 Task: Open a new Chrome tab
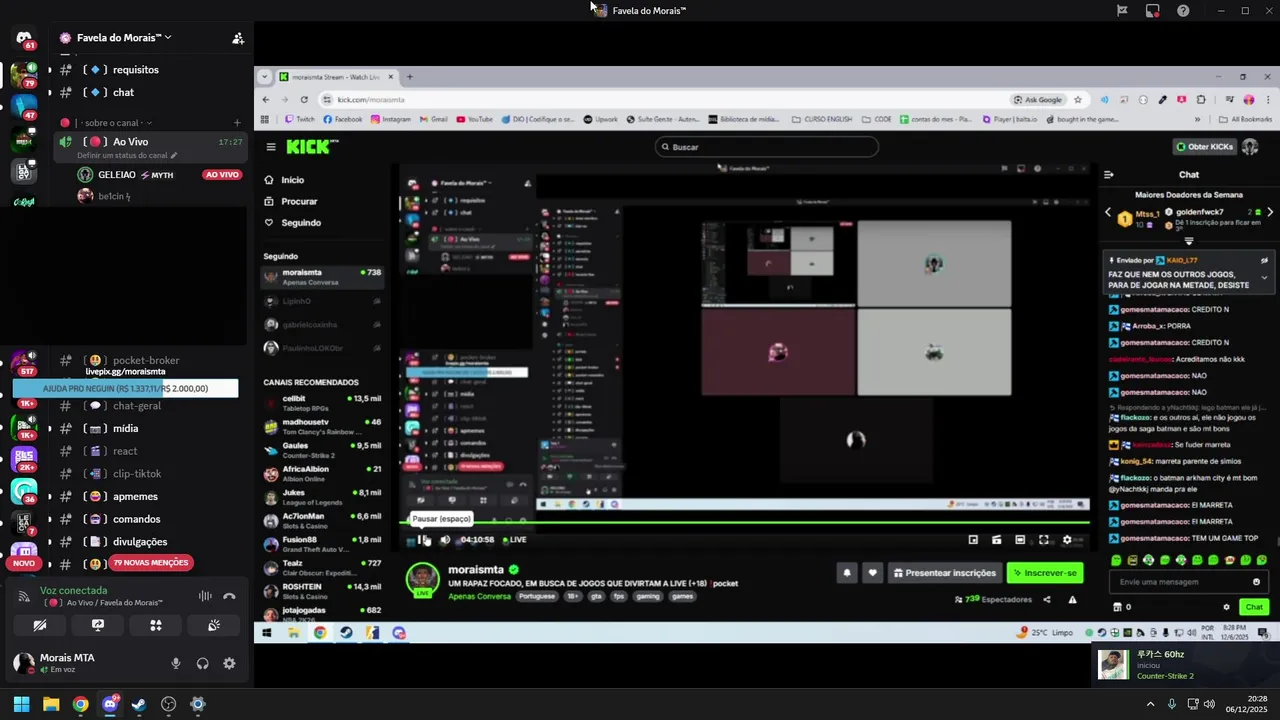point(409,77)
